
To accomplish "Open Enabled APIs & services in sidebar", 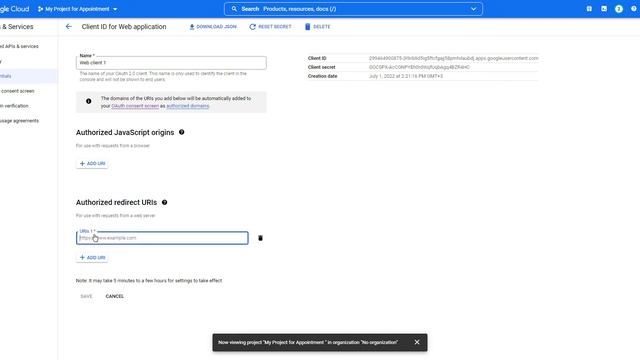I will click(x=19, y=47).
